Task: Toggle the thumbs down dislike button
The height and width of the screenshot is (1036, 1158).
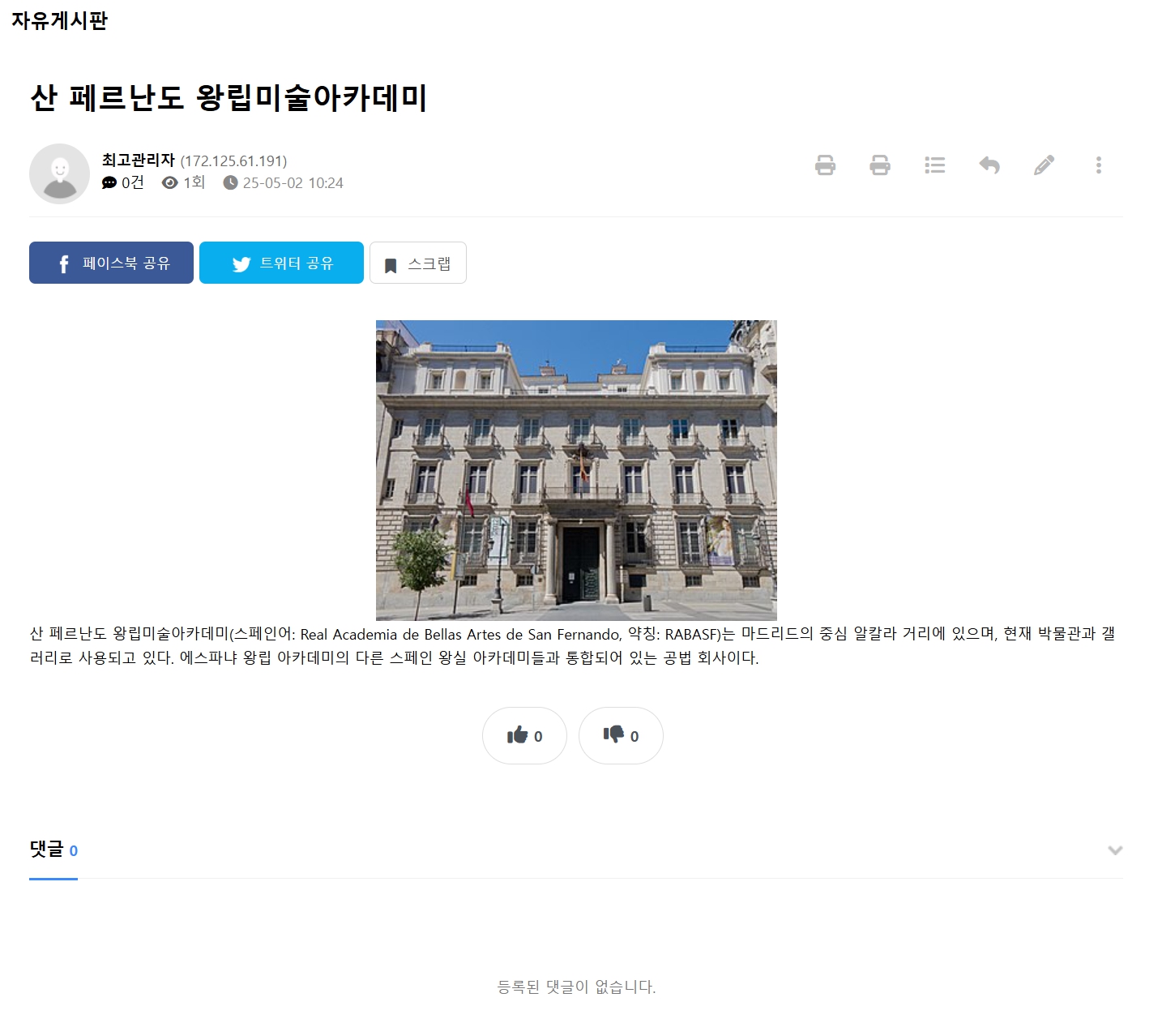Action: coord(621,735)
